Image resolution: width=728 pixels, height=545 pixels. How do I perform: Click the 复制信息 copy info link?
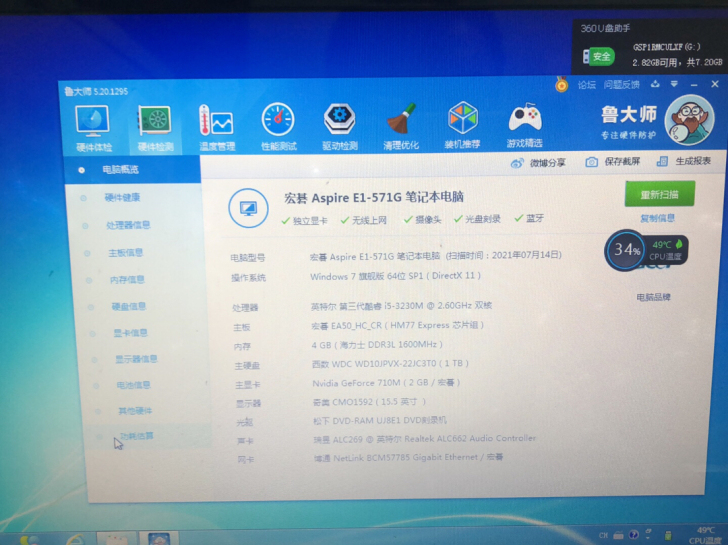[657, 218]
